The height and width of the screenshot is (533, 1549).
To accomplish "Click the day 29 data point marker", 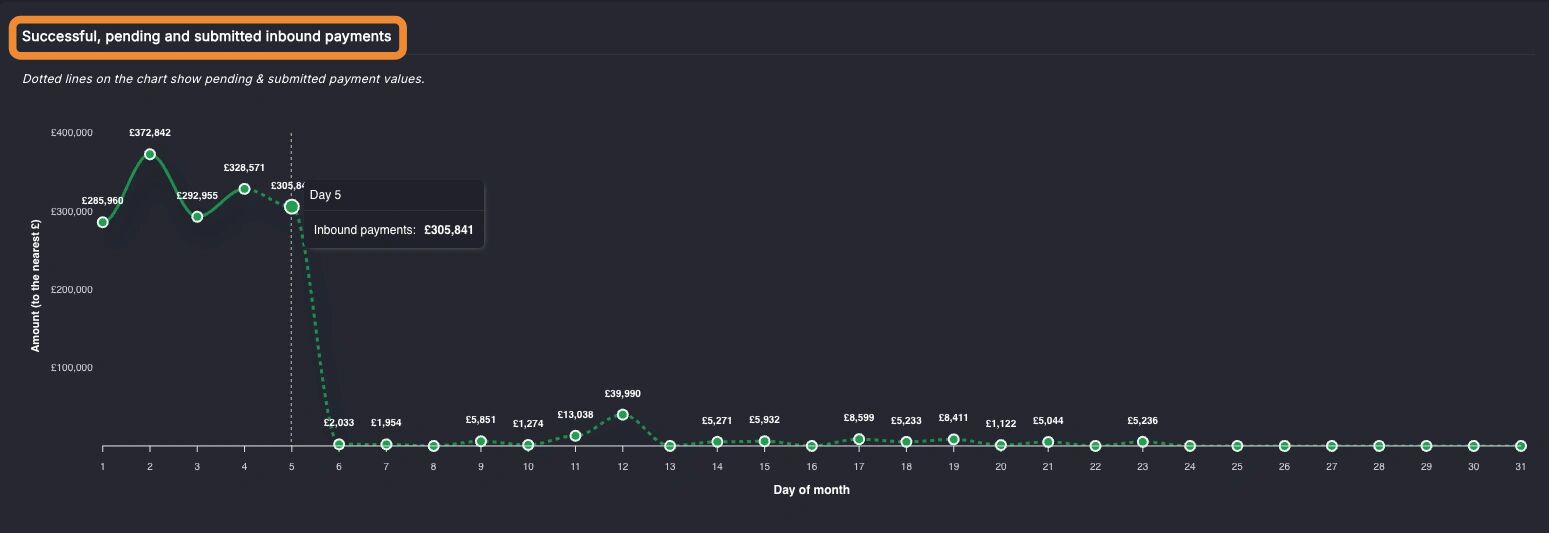I will pos(1426,446).
